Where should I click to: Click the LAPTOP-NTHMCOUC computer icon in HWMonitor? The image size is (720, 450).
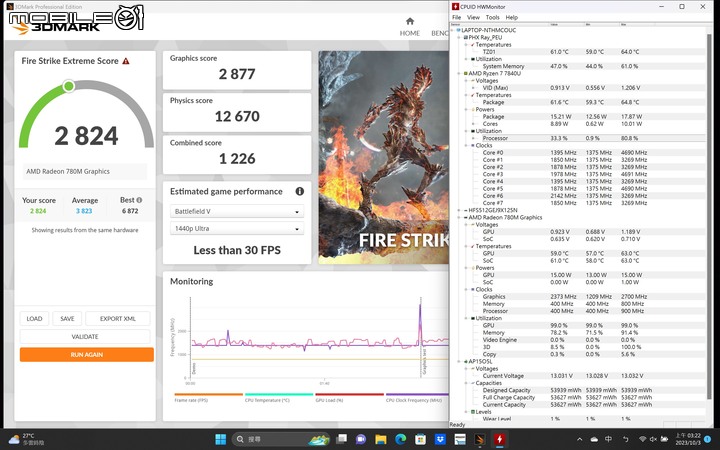click(458, 30)
